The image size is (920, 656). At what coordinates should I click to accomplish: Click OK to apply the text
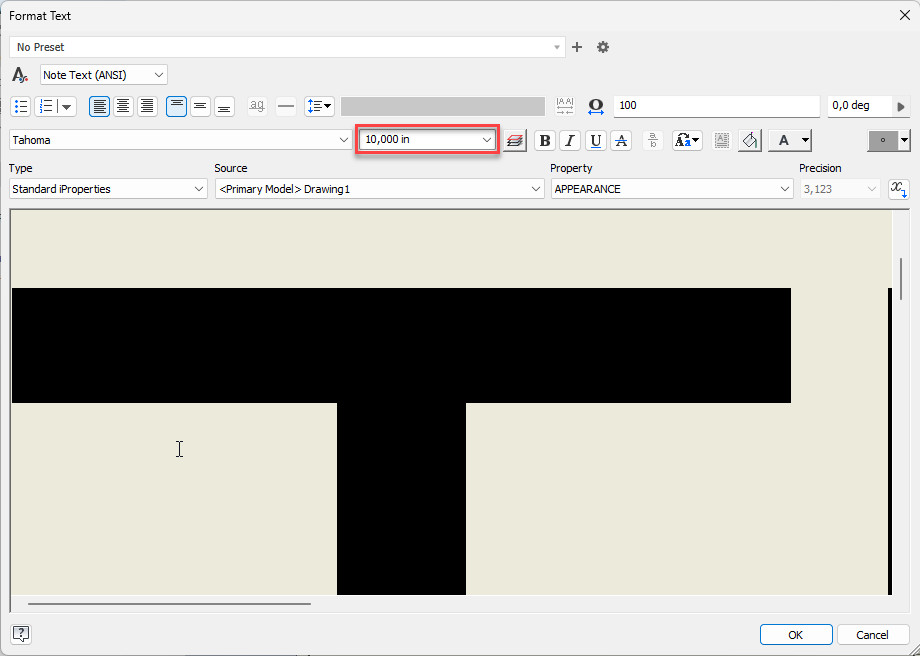pos(796,634)
